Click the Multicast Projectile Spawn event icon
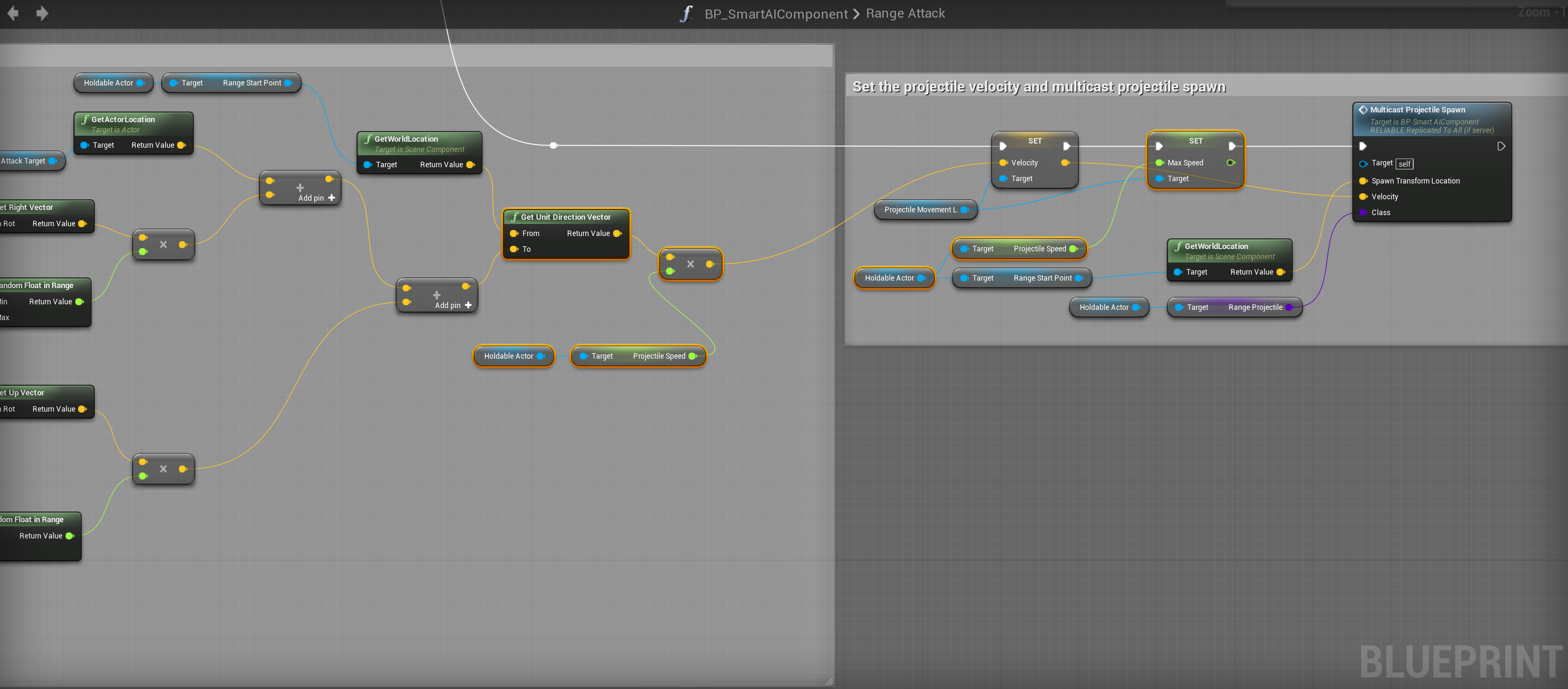This screenshot has height=689, width=1568. [x=1363, y=110]
